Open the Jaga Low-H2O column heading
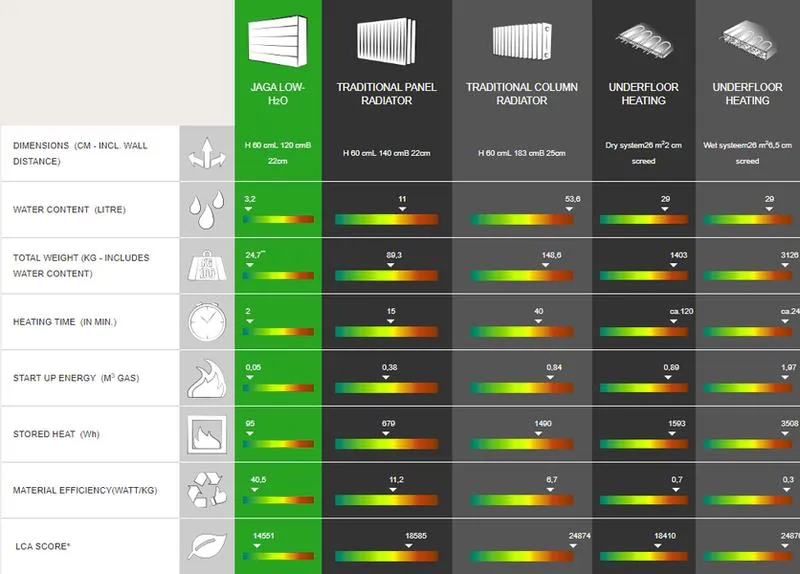The height and width of the screenshot is (574, 800). click(278, 94)
